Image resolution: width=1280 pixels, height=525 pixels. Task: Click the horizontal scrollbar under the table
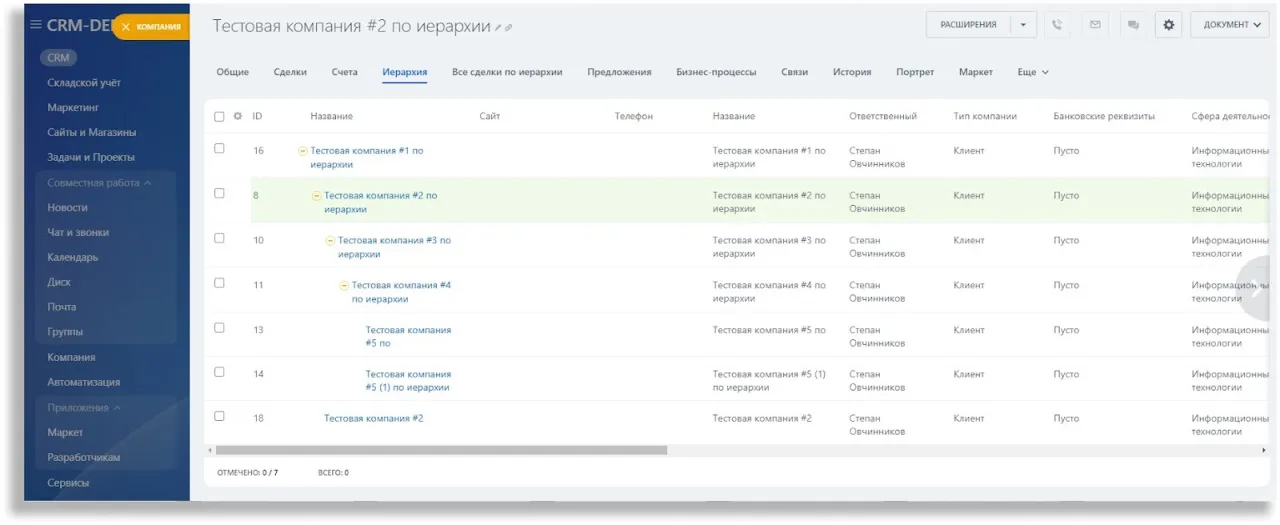click(441, 451)
